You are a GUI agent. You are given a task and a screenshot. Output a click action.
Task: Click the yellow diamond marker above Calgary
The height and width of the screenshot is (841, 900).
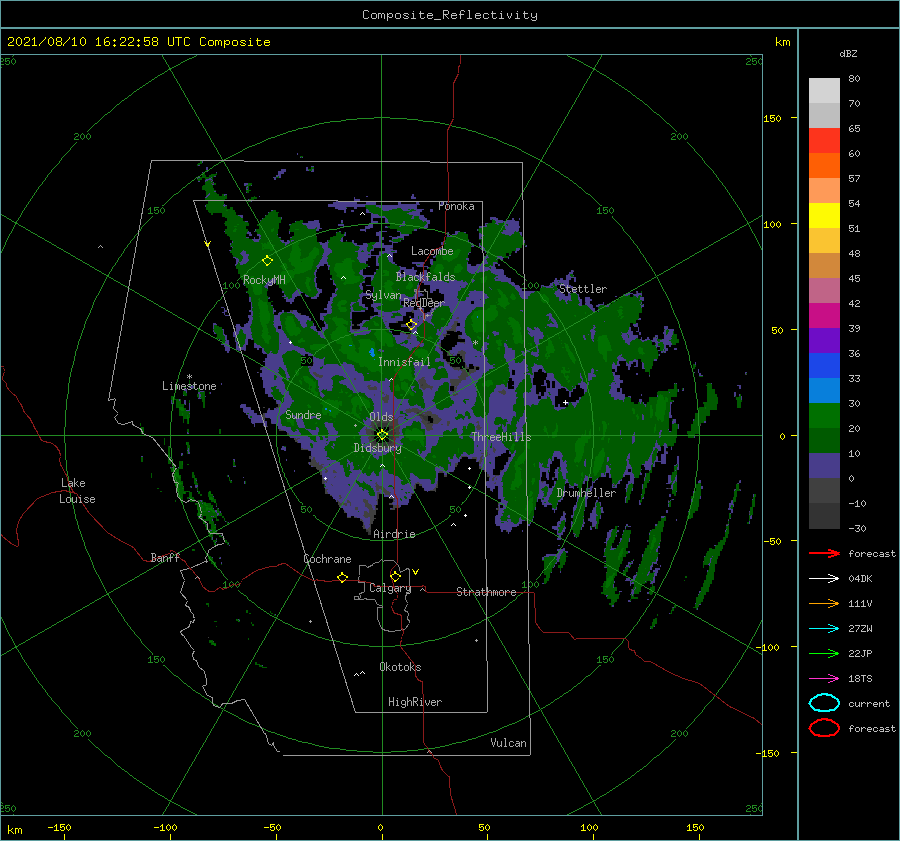395,576
